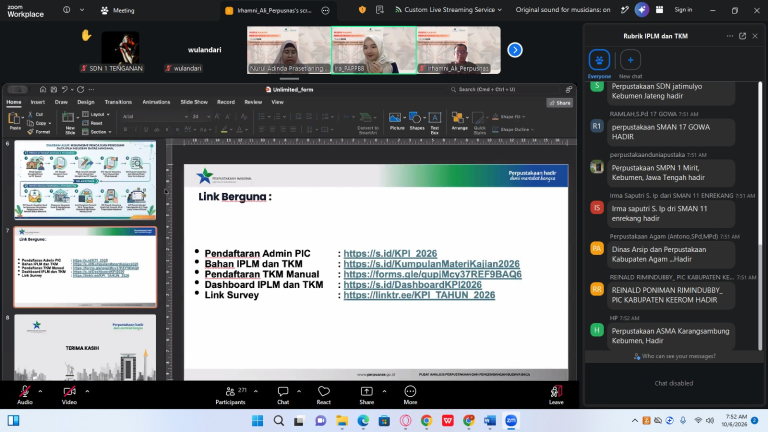Open the Chat icon in the Zoom toolbar
Image resolution: width=768 pixels, height=432 pixels.
pyautogui.click(x=283, y=395)
